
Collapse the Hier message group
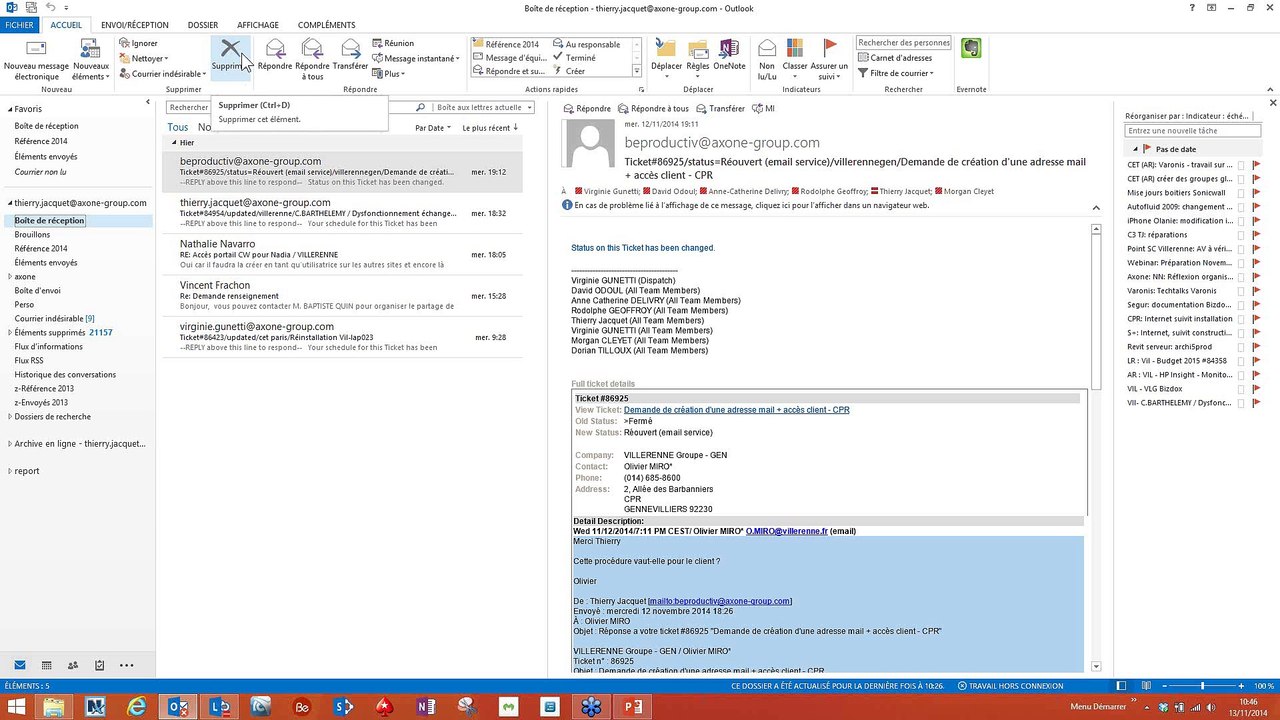(x=172, y=143)
